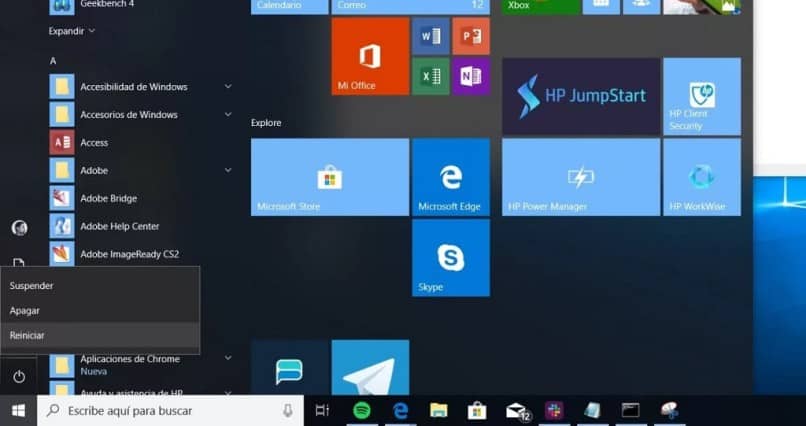The height and width of the screenshot is (426, 806).
Task: Open the command prompt taskbar icon
Action: click(x=631, y=411)
